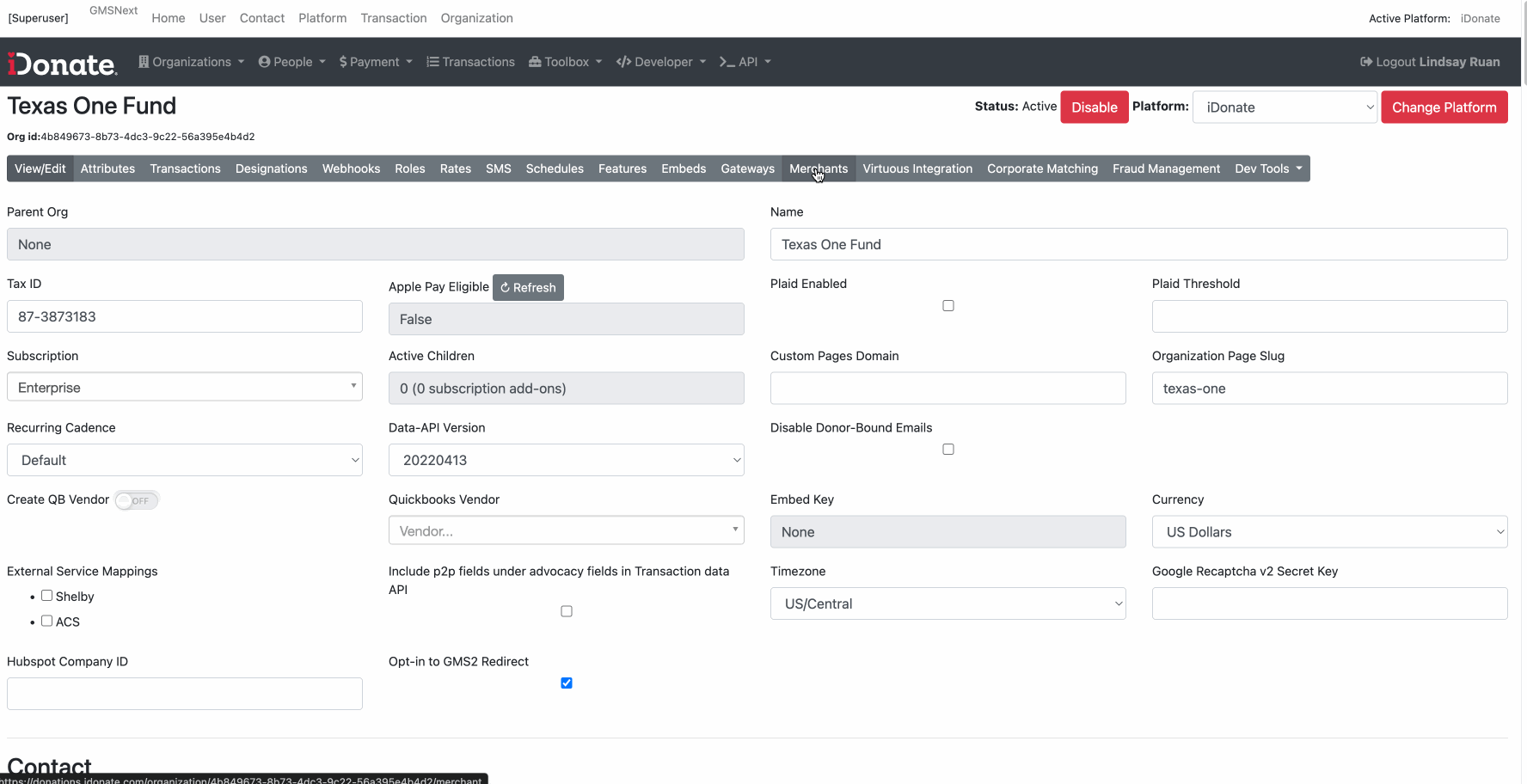This screenshot has height=784, width=1527.
Task: Check the Plaid Enabled checkbox
Action: pos(948,306)
